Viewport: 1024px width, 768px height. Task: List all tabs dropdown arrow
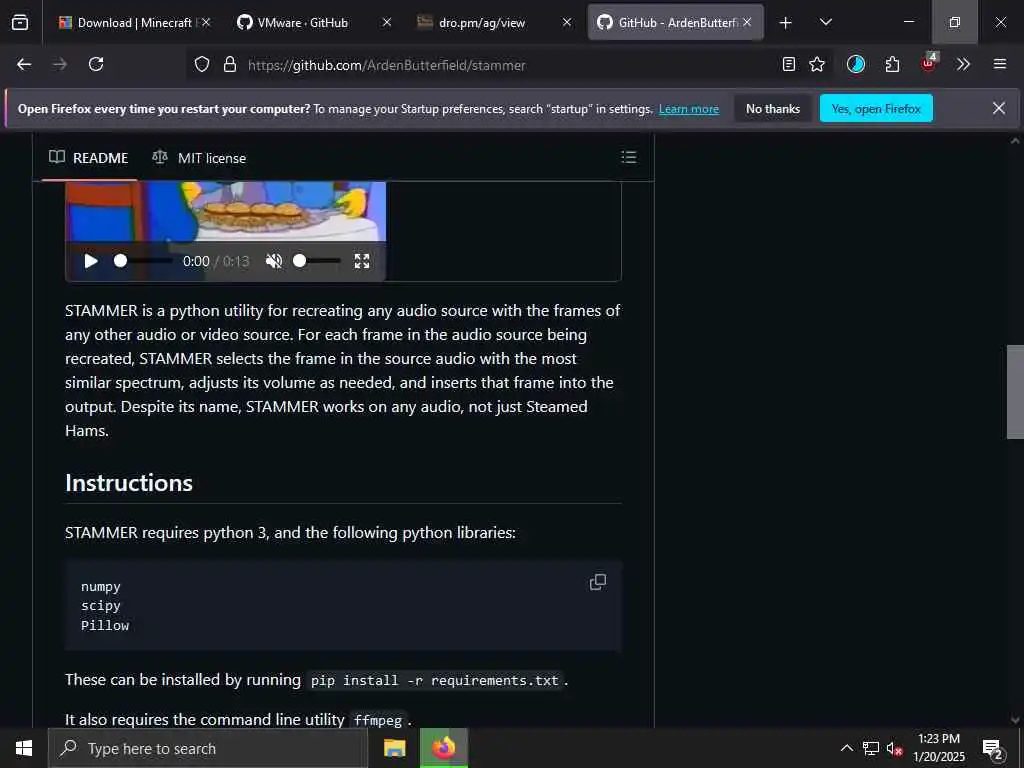825,22
